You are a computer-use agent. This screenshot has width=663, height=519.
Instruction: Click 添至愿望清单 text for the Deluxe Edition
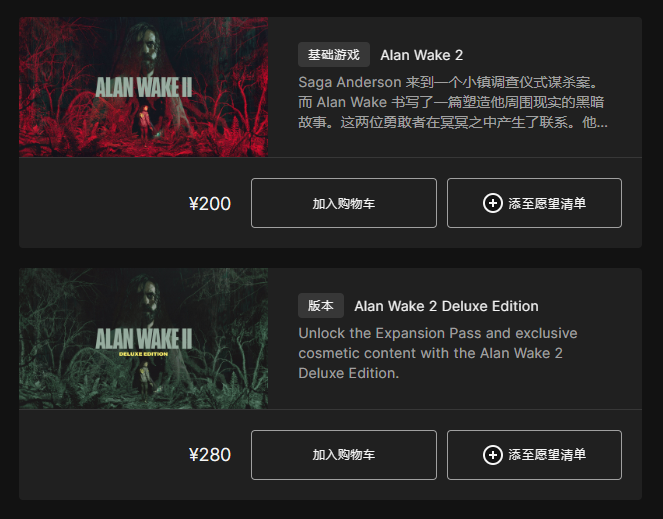[547, 455]
